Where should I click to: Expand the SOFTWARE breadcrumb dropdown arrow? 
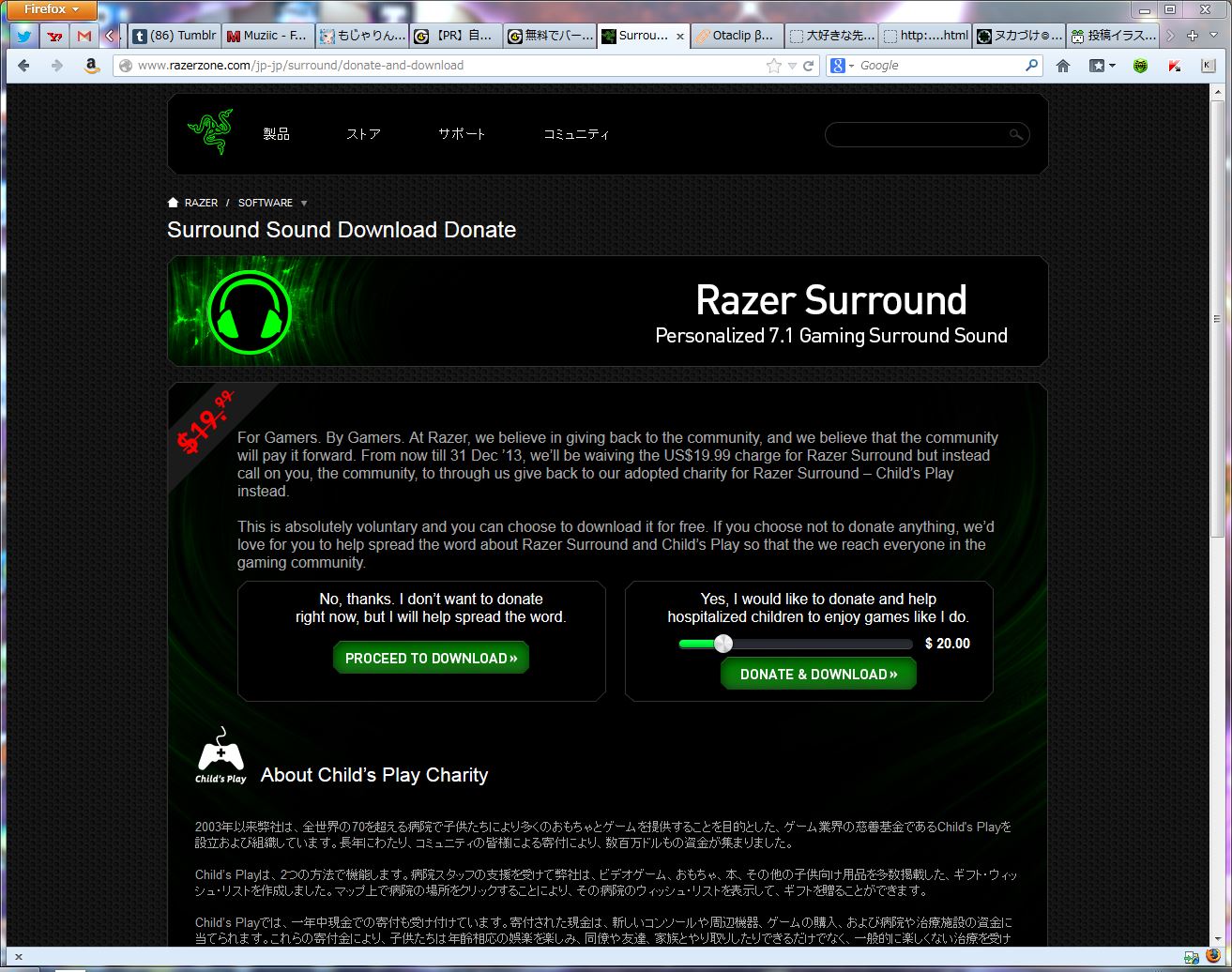[304, 204]
